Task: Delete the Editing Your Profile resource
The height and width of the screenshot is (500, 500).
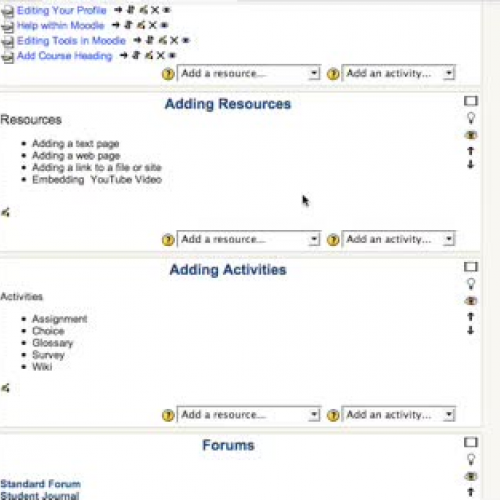Action: tap(155, 10)
